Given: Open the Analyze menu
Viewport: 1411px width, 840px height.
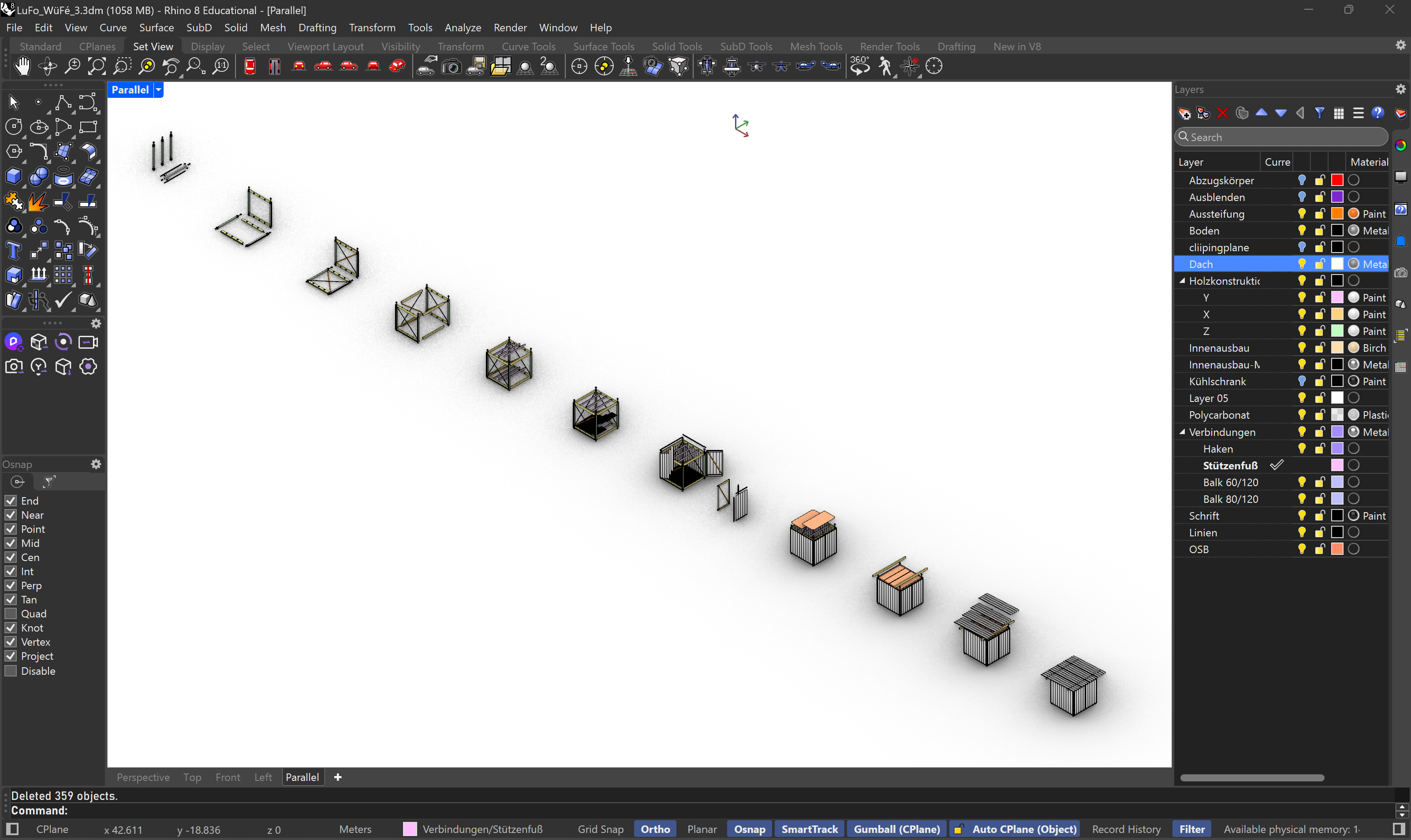Looking at the screenshot, I should click(x=463, y=27).
